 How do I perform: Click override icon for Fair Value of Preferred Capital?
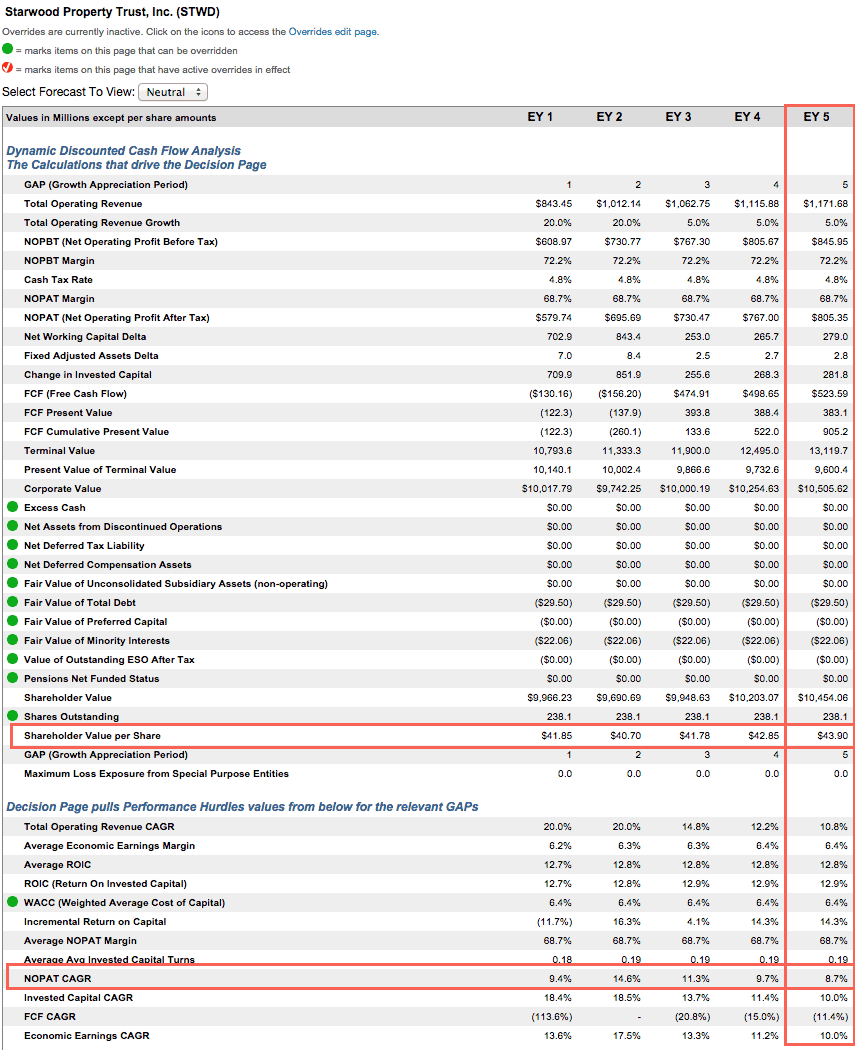pos(12,621)
